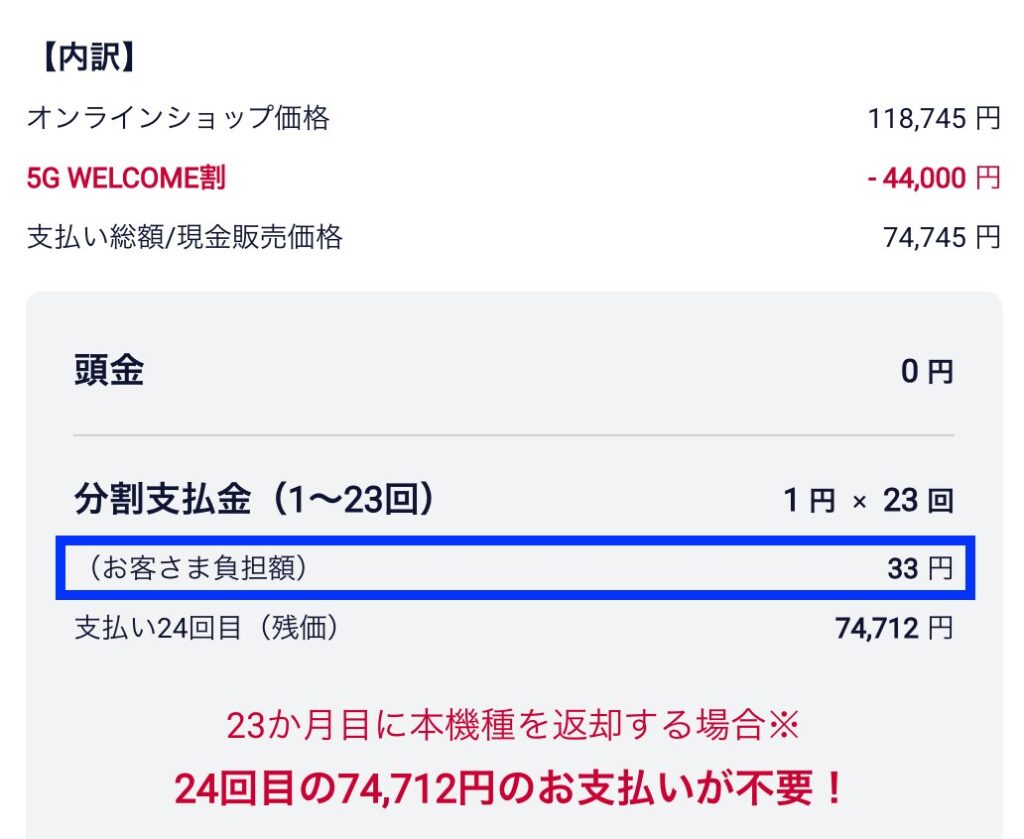Click the 74,745 円 total payment amount

click(941, 237)
